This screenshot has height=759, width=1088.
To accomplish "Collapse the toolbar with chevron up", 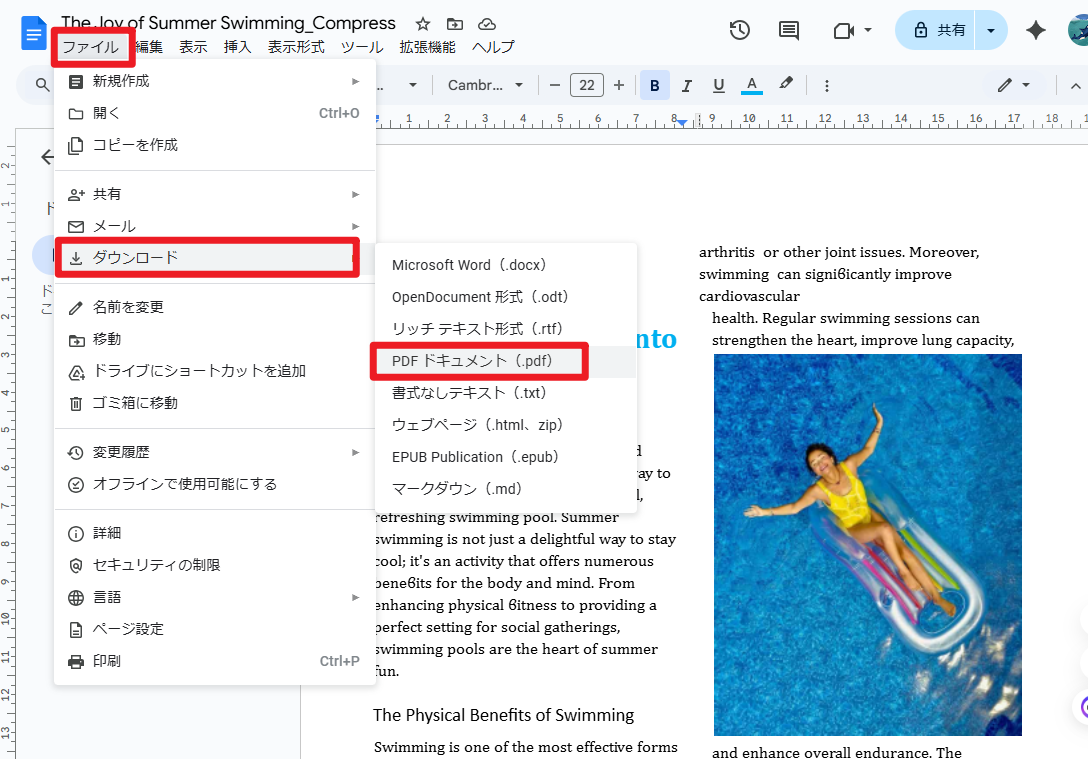I will pyautogui.click(x=1076, y=86).
